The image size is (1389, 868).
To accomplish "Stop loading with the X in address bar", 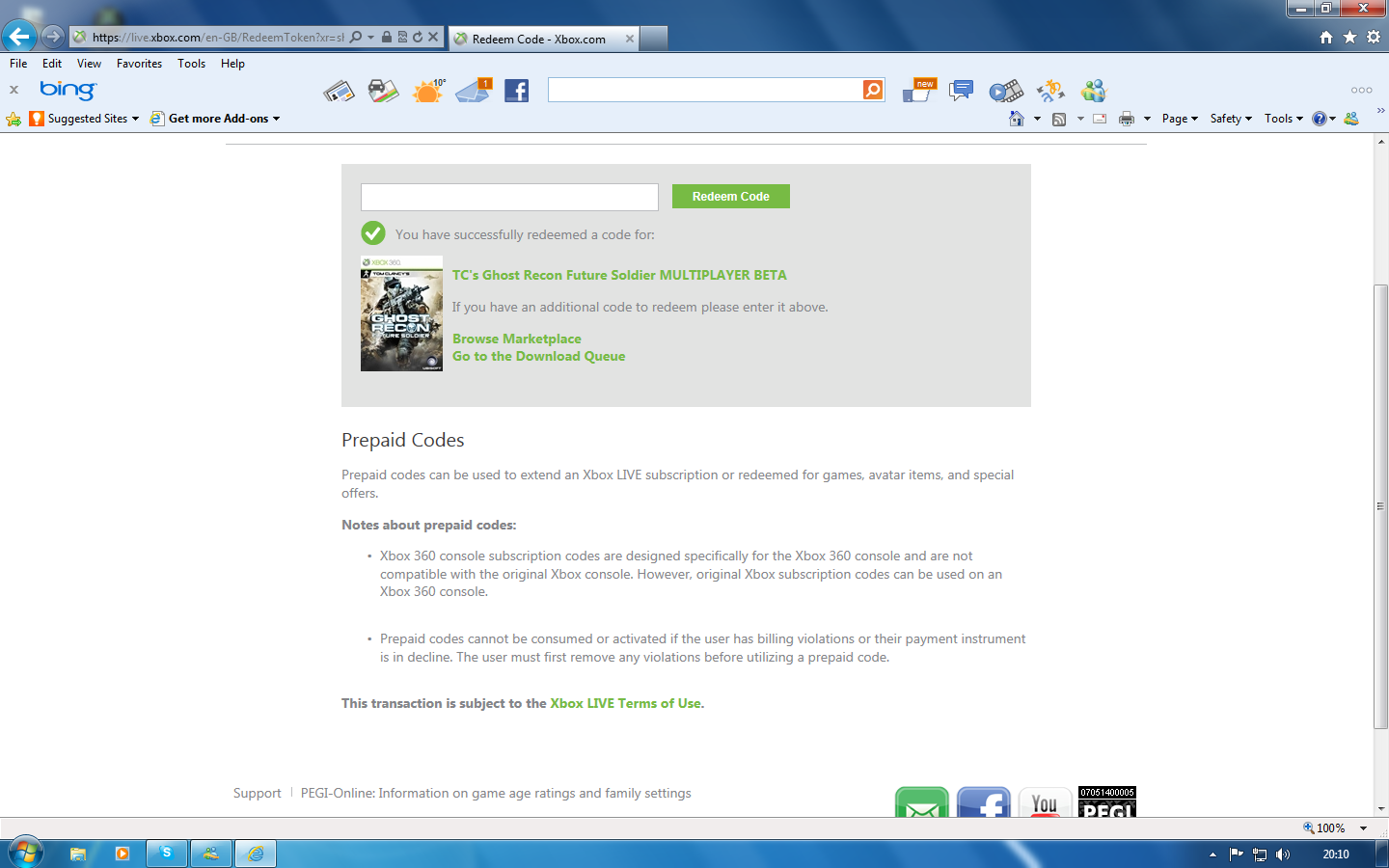I will pyautogui.click(x=433, y=37).
